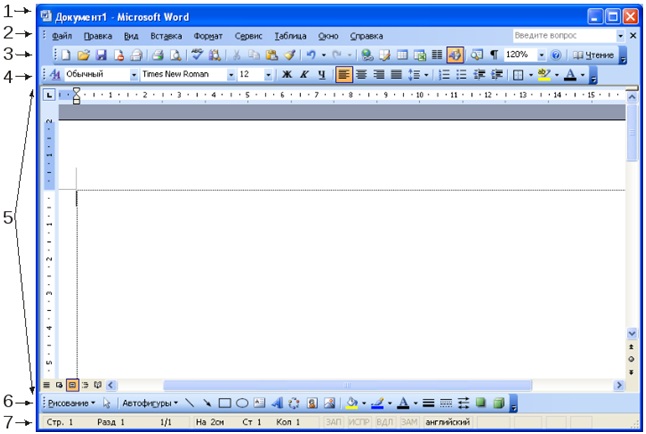Click the ЗАП status bar indicator
The width and height of the screenshot is (646, 434).
tap(334, 422)
